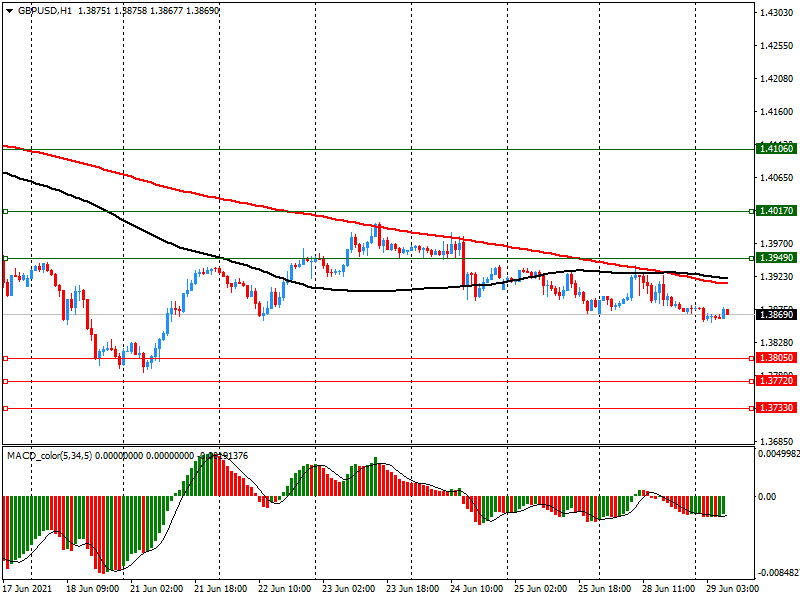This screenshot has width=800, height=600.
Task: Click the 1.42080 value on price axis
Action: tap(777, 79)
